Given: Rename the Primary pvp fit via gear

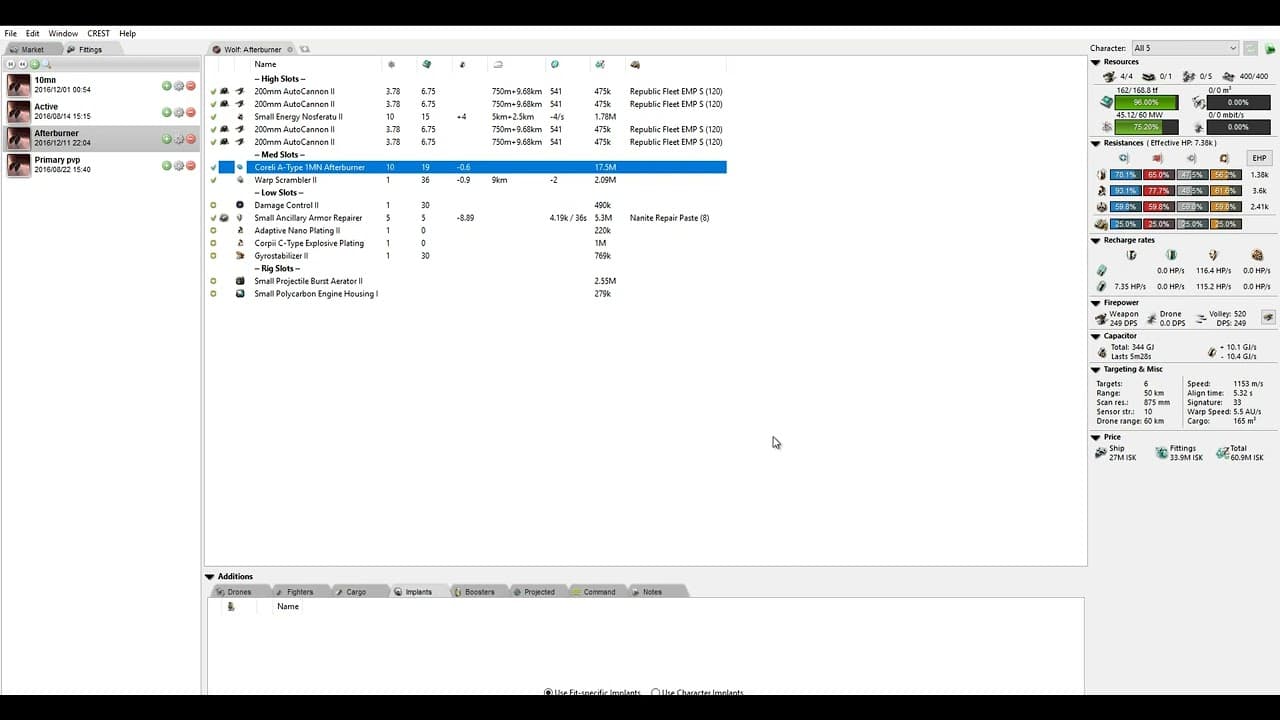Looking at the screenshot, I should click(179, 165).
